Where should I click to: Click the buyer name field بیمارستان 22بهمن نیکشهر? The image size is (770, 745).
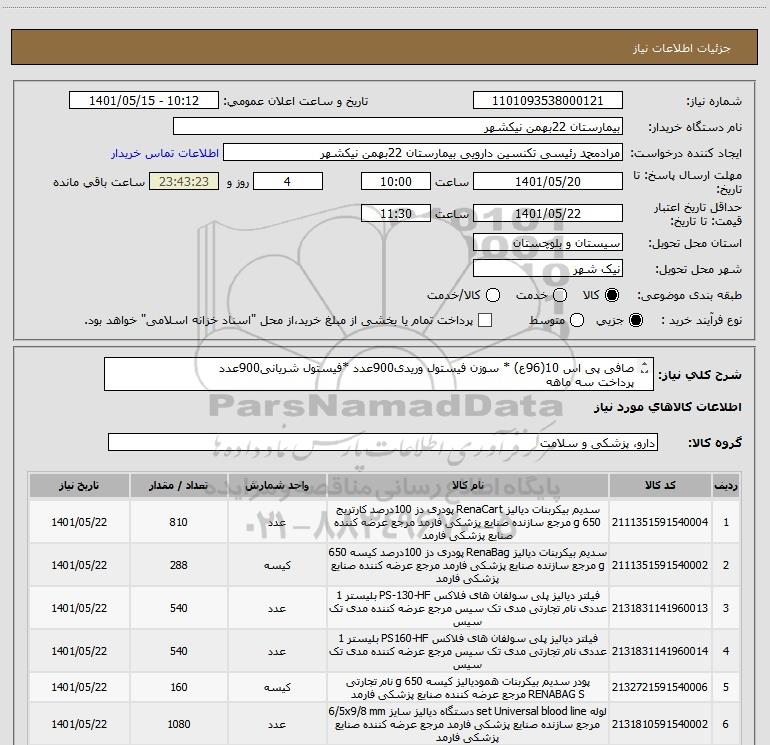(398, 127)
